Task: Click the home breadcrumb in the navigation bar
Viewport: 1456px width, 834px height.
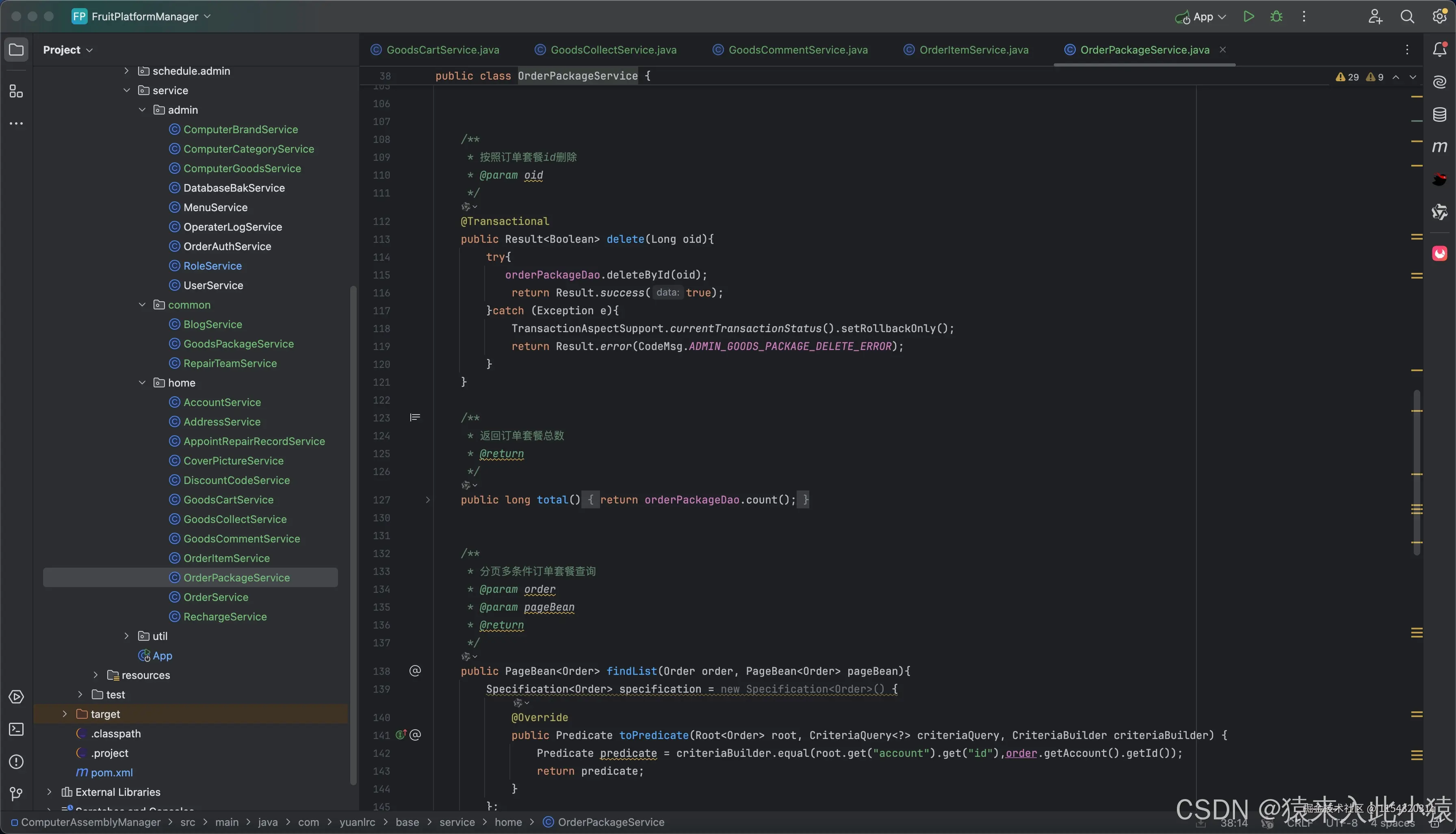Action: point(508,823)
